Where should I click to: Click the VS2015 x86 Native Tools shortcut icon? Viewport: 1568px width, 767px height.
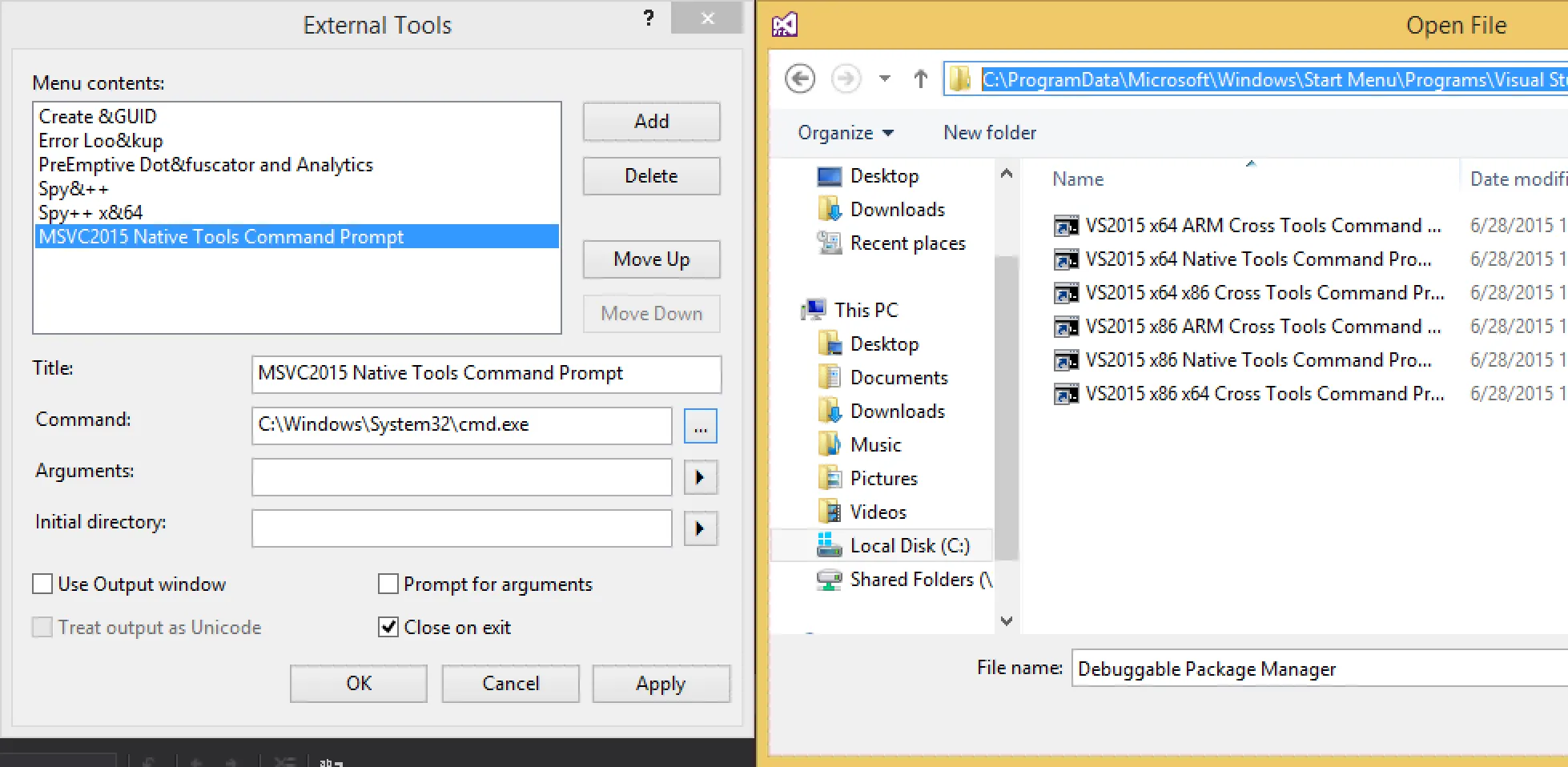(1066, 360)
